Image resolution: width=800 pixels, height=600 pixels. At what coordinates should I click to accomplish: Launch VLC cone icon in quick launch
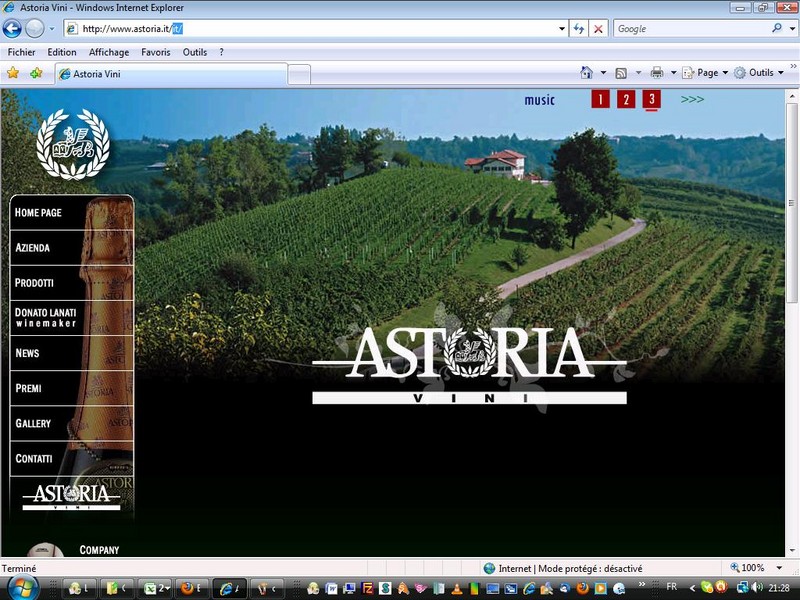pos(457,588)
